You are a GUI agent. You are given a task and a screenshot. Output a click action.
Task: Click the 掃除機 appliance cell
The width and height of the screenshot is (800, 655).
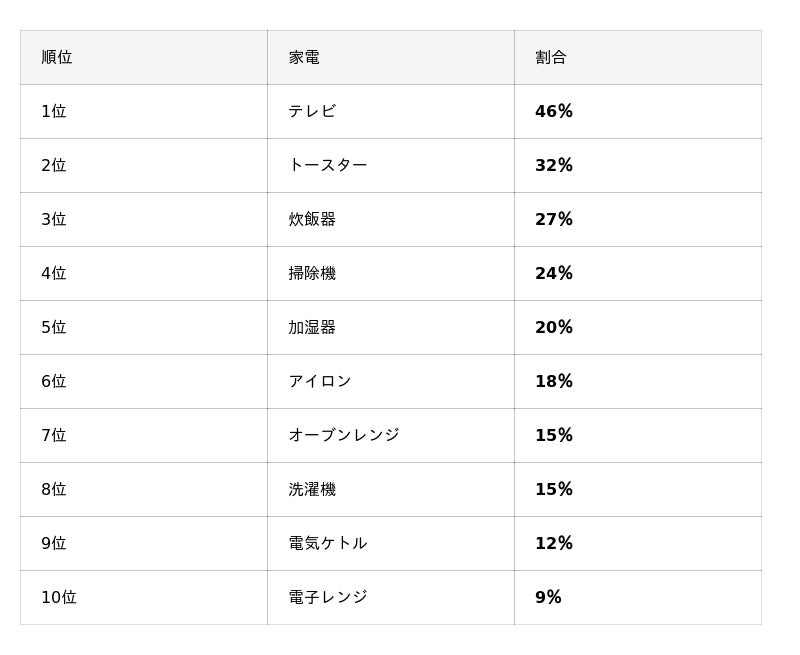click(312, 274)
